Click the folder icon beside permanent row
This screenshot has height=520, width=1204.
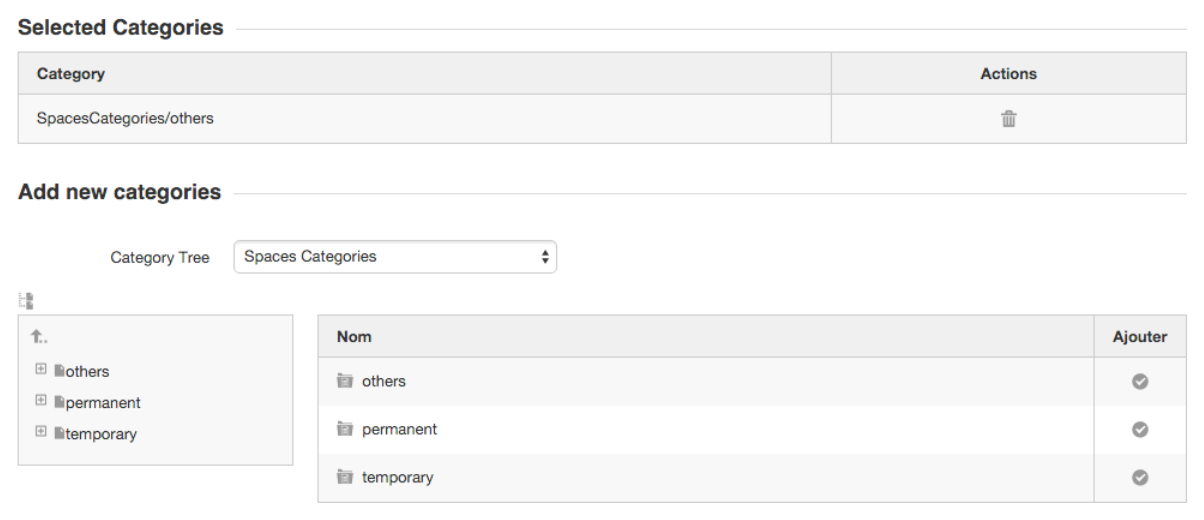tap(345, 429)
